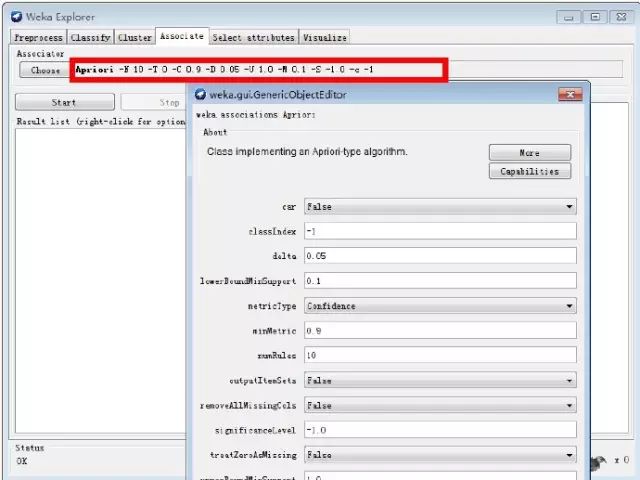Image resolution: width=640 pixels, height=480 pixels.
Task: Switch to the Preprocess tab
Action: [x=38, y=38]
